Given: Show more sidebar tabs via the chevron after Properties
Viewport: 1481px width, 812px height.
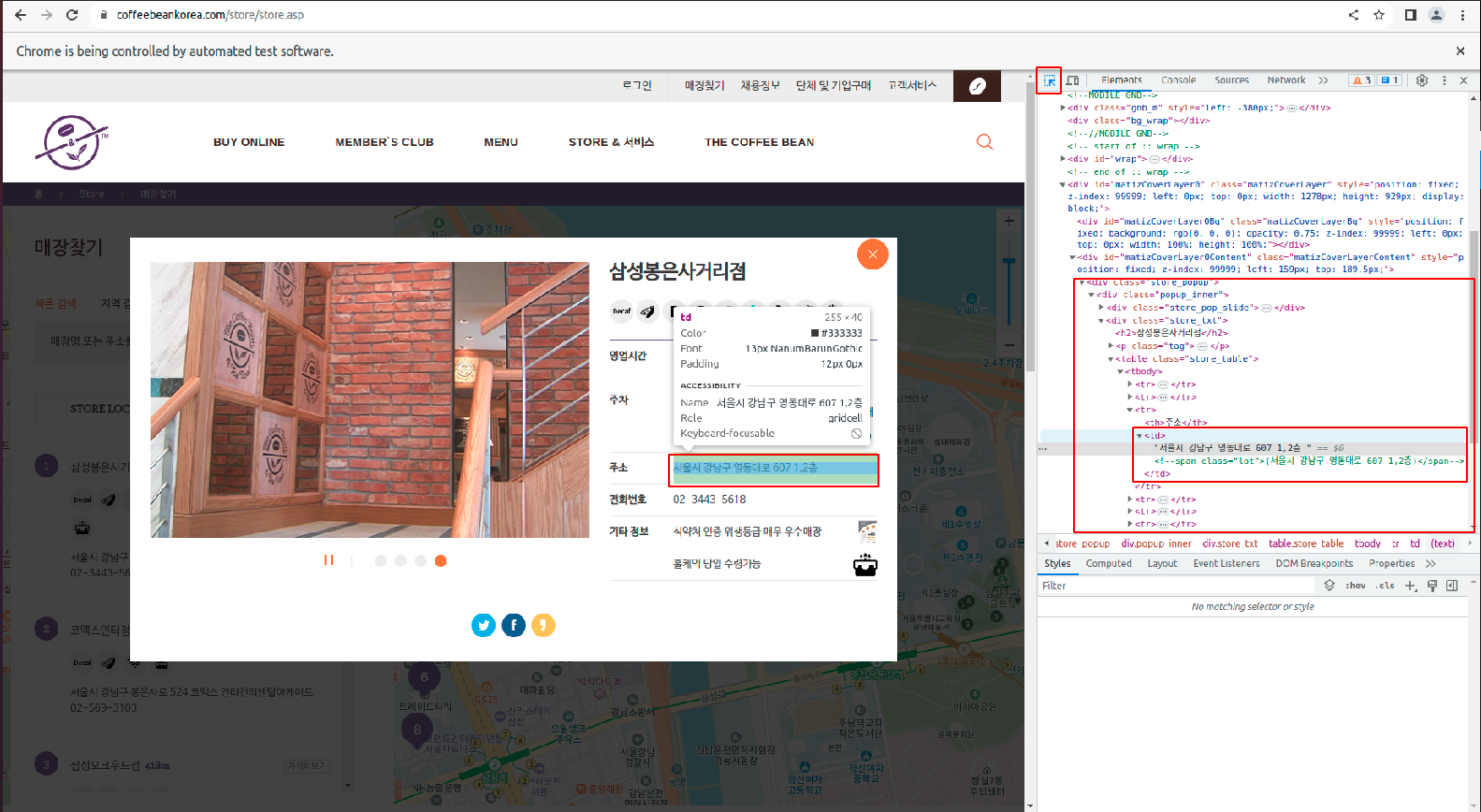Looking at the screenshot, I should [x=1430, y=563].
